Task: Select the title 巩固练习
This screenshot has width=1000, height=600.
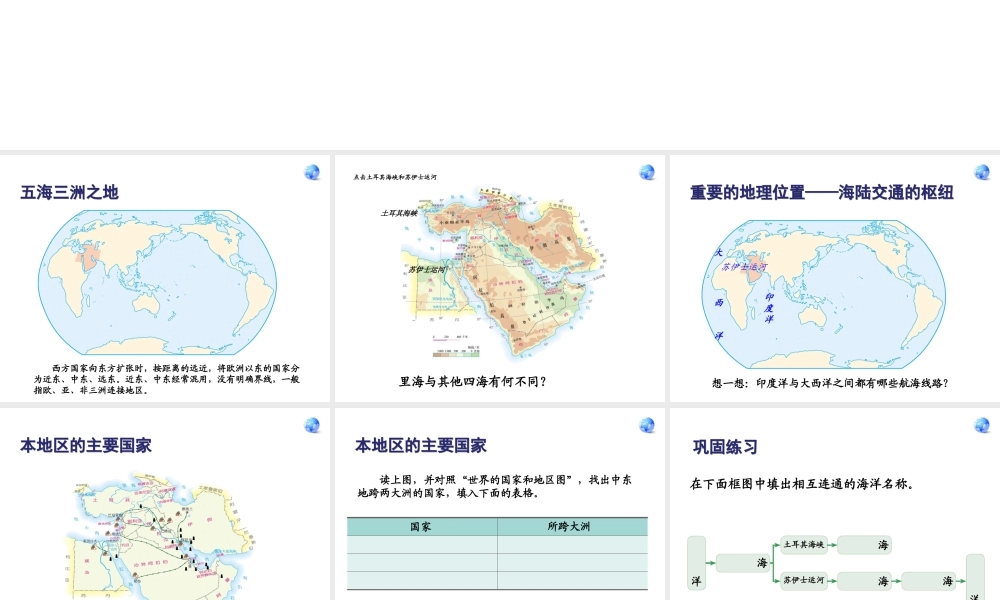Action: (x=725, y=447)
